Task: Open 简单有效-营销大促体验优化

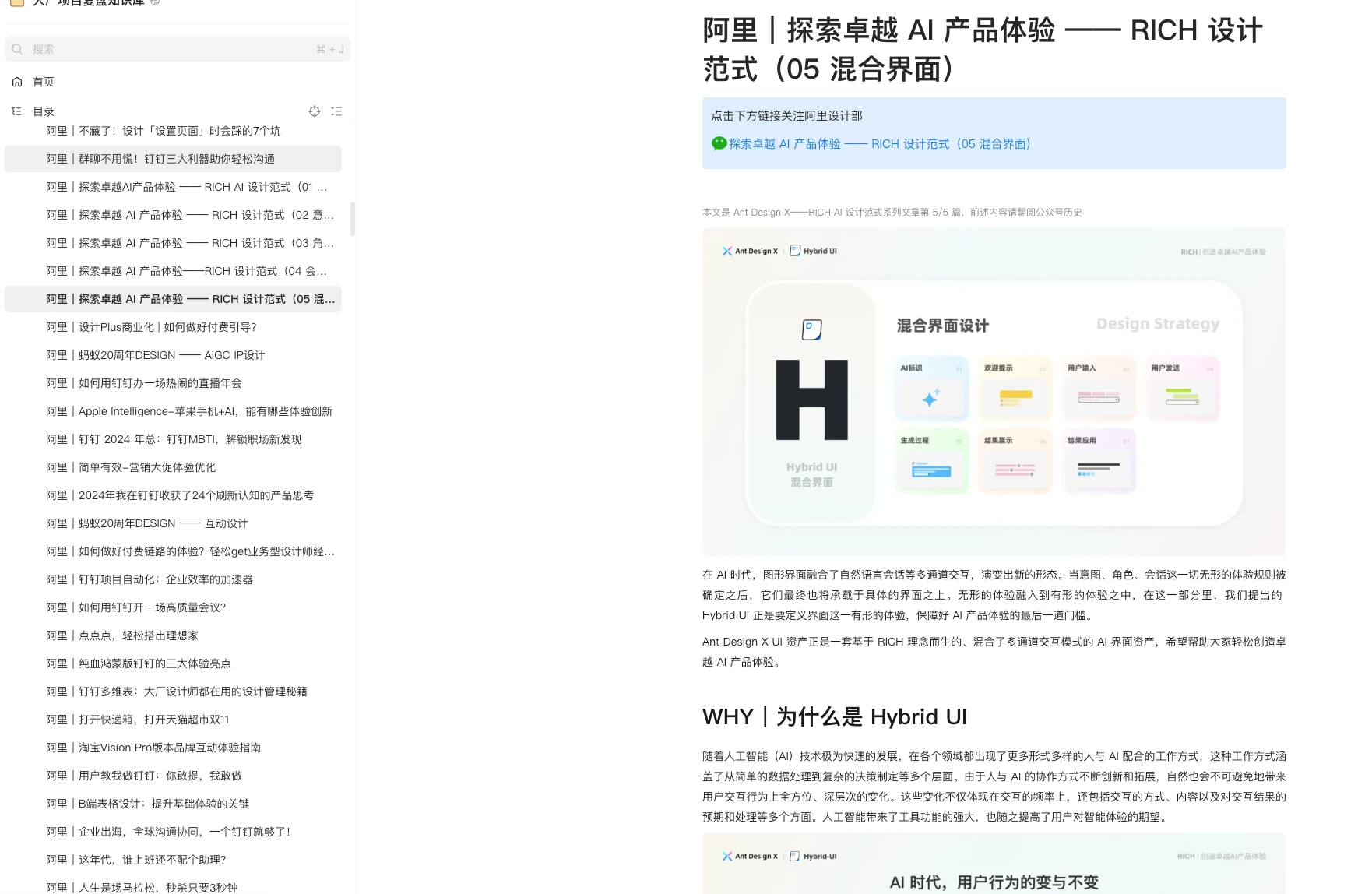Action: [x=173, y=467]
